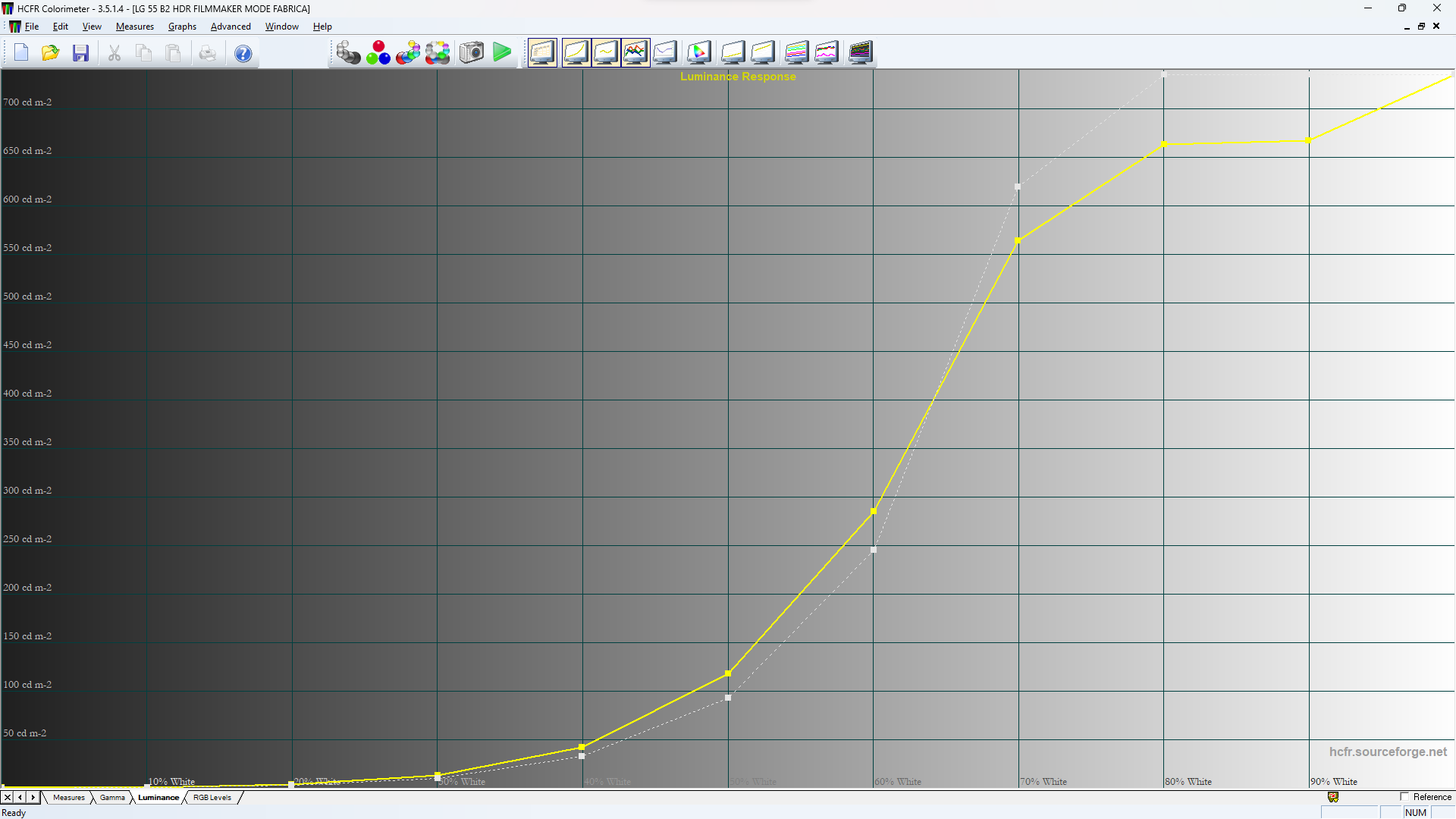The height and width of the screenshot is (819, 1456).
Task: Open the Advanced menu
Action: (x=231, y=27)
